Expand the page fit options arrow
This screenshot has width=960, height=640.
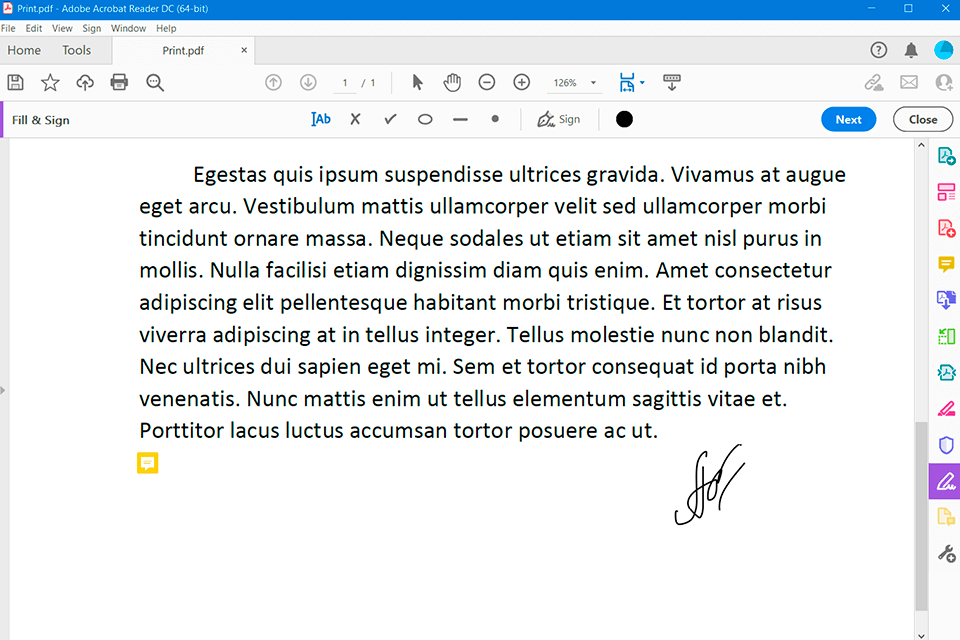tap(642, 82)
